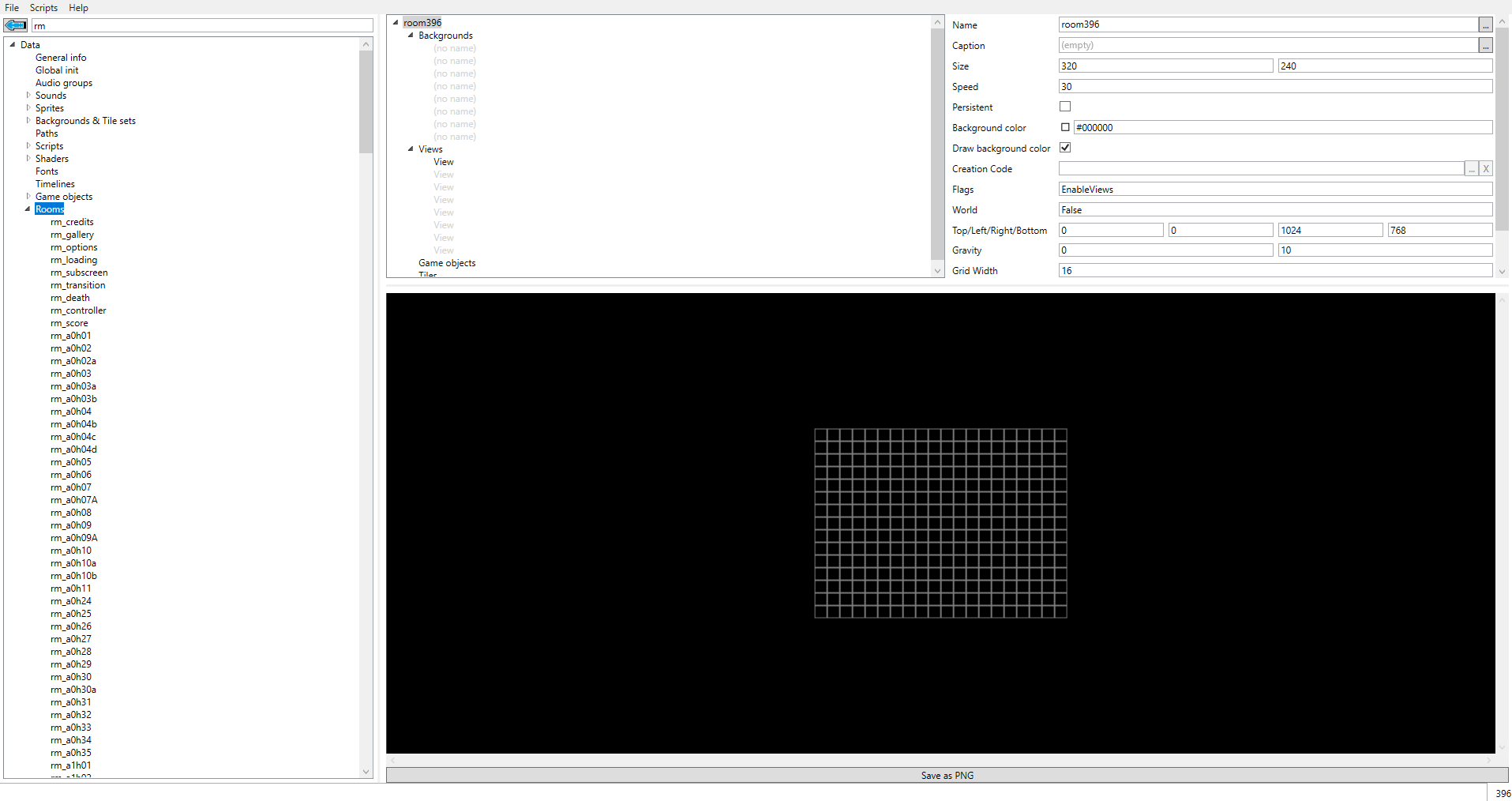Collapse the Rooms tree node
This screenshot has width=1512, height=801.
tap(28, 209)
